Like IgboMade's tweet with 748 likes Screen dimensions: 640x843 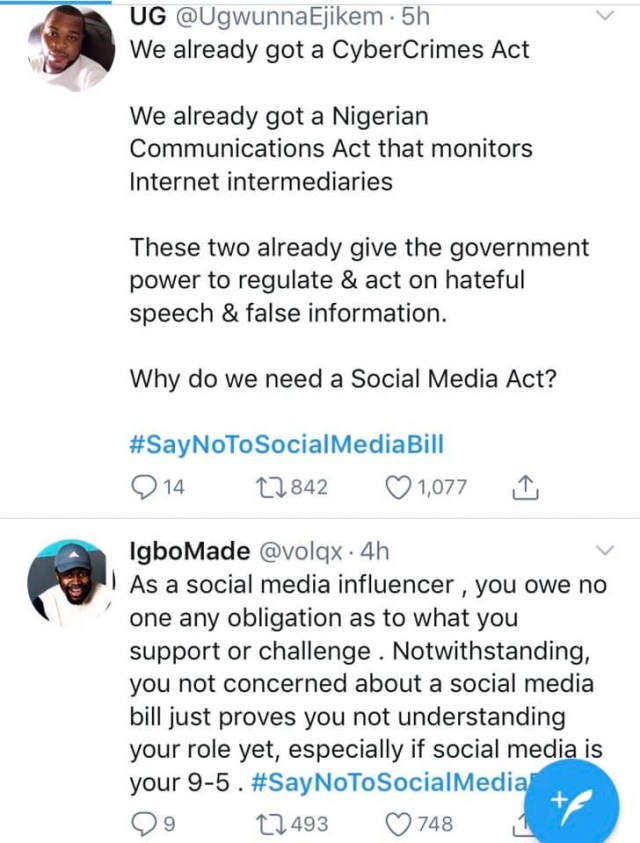pyautogui.click(x=400, y=823)
